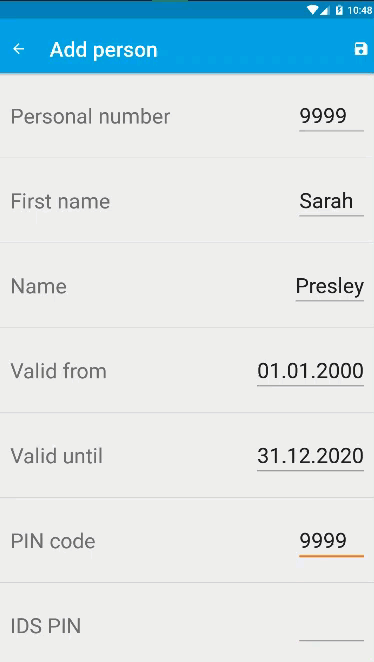Edit the Name field showing Presley
The image size is (374, 662).
(x=330, y=286)
